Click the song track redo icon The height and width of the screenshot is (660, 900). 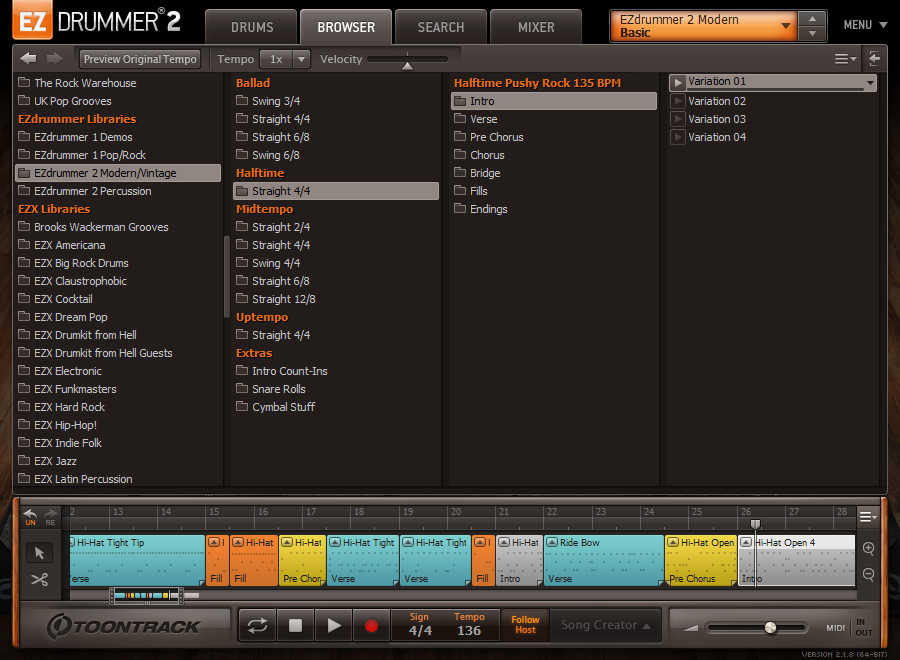point(51,517)
